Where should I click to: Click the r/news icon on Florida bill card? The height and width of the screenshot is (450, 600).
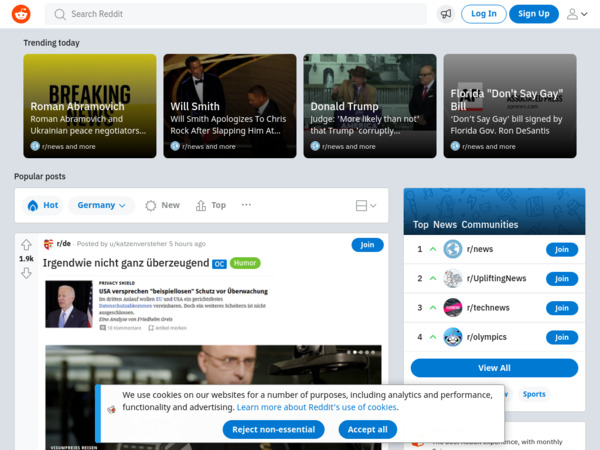[x=455, y=146]
